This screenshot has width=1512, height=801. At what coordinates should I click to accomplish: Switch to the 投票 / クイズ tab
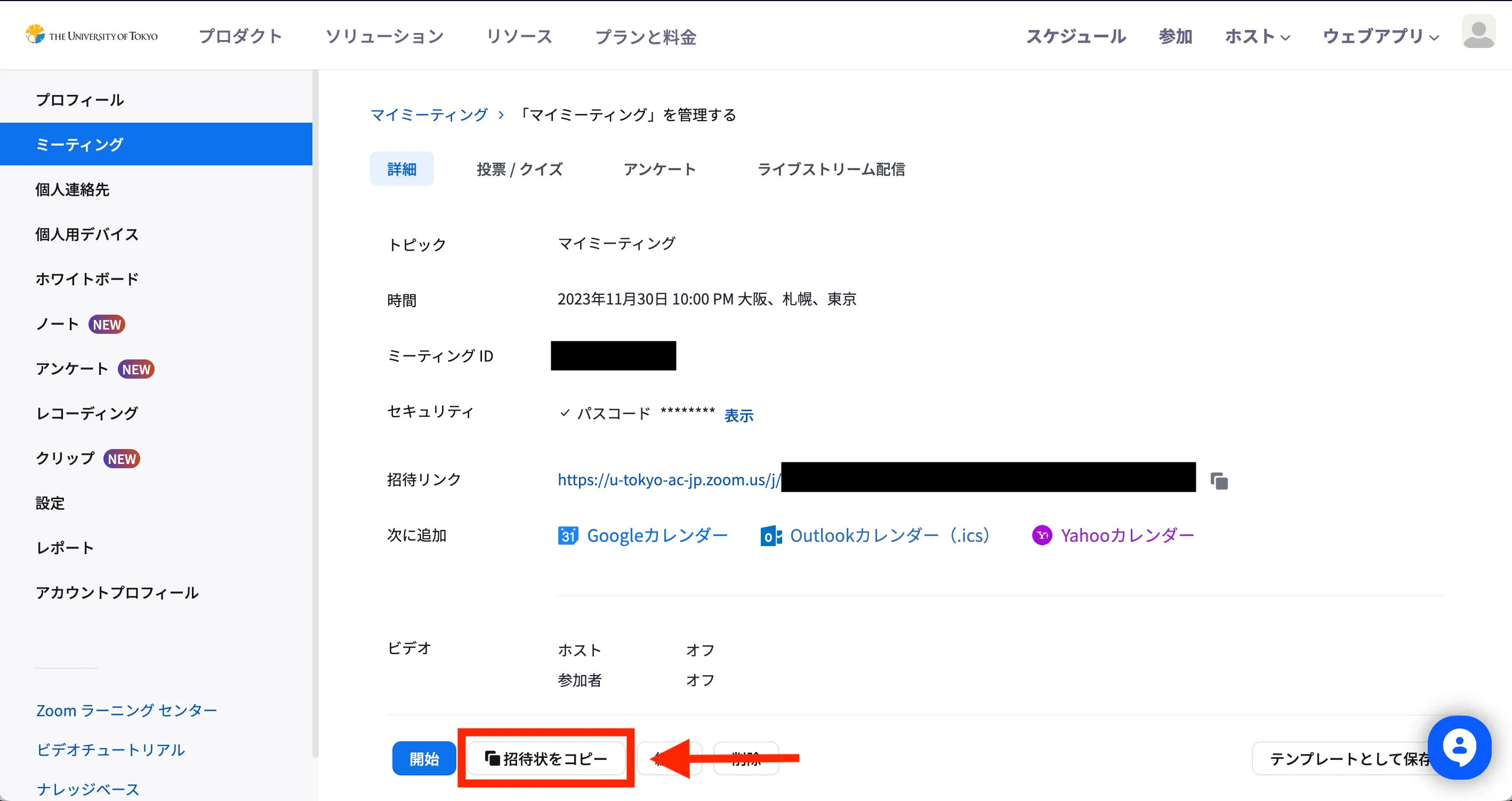519,169
